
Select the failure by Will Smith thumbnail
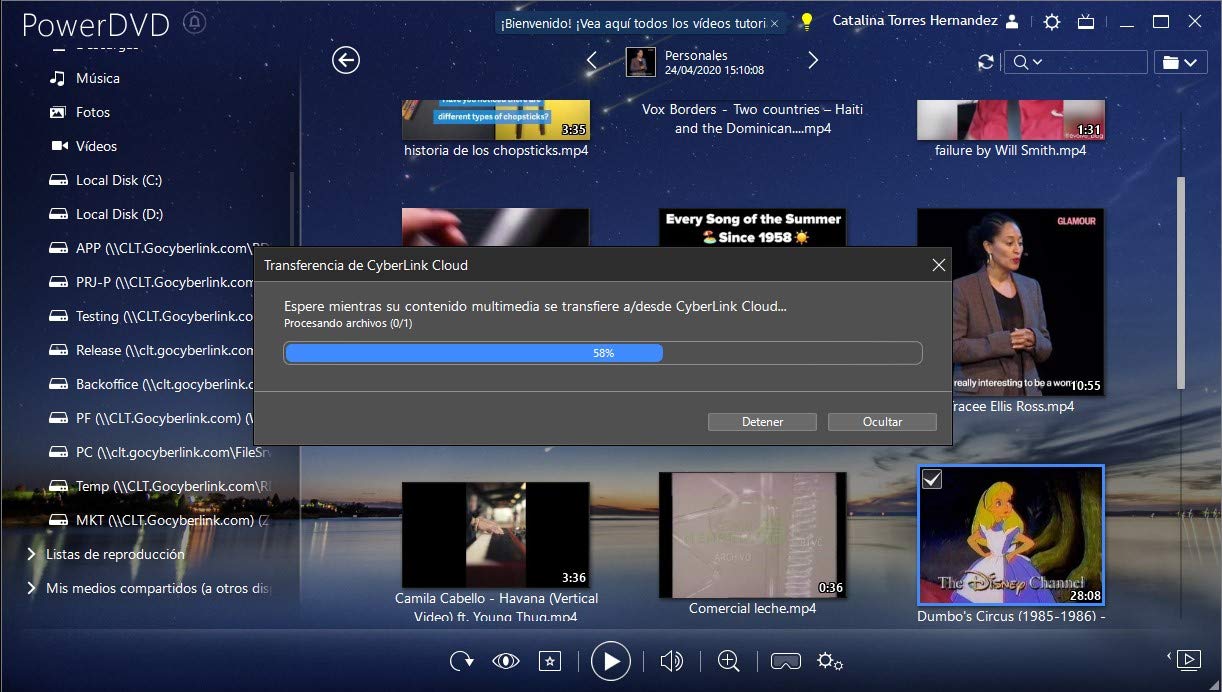coord(1011,119)
